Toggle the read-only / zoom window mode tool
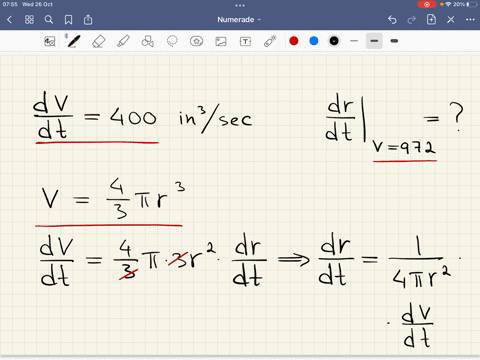This screenshot has width=480, height=360. pos(50,41)
